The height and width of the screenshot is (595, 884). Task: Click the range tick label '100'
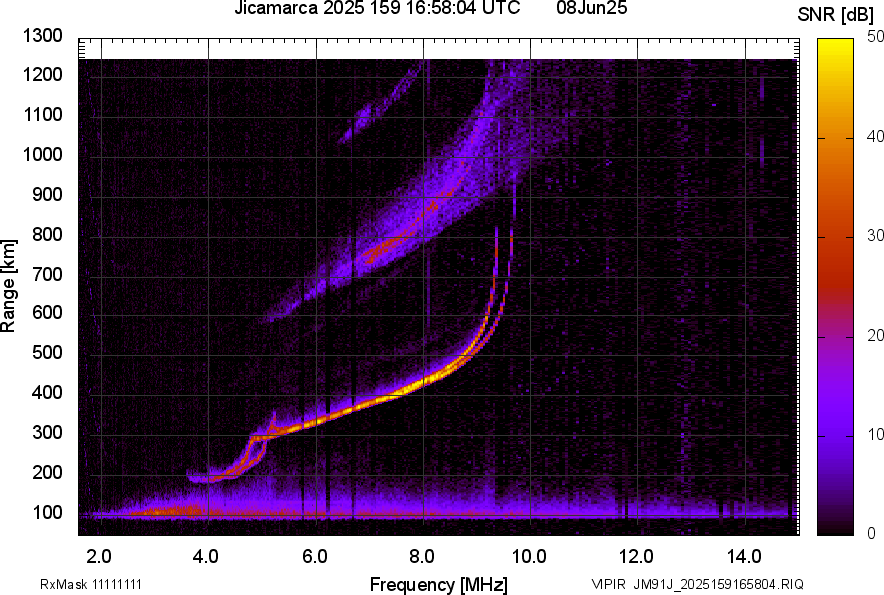tap(47, 513)
